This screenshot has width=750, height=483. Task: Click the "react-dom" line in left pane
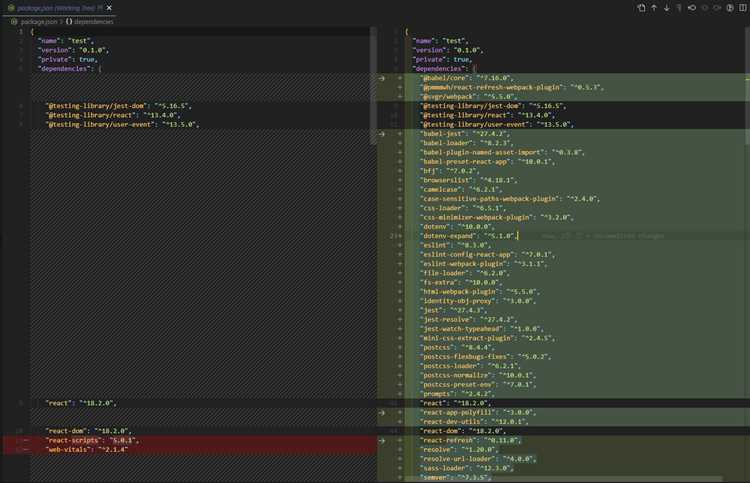pos(88,431)
